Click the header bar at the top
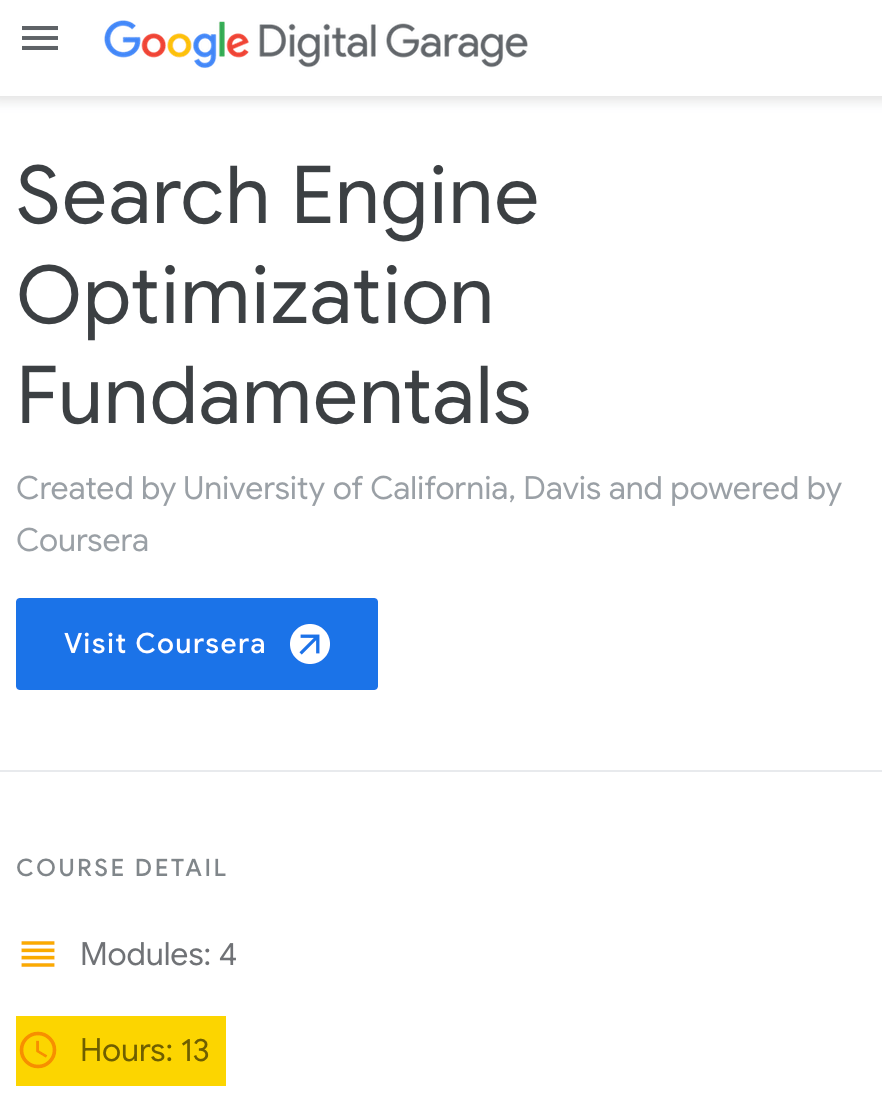 click(x=441, y=47)
